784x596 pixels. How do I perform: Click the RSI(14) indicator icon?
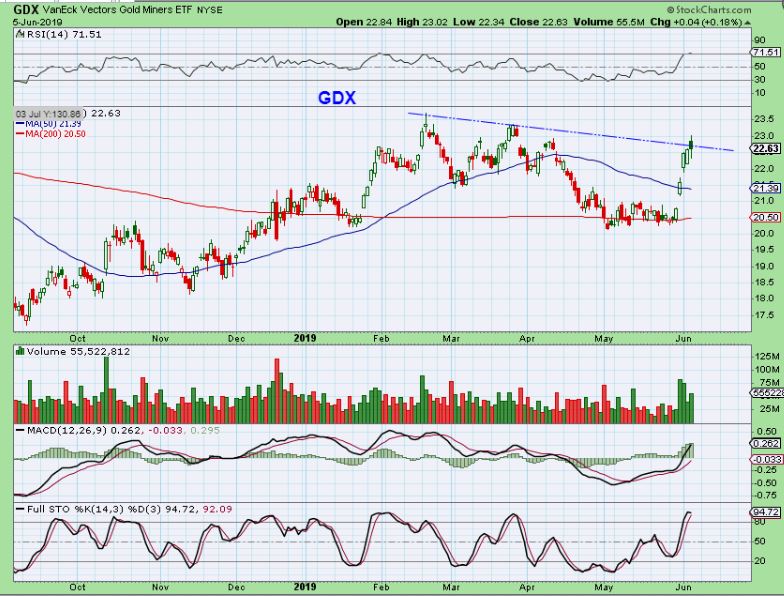[20, 34]
